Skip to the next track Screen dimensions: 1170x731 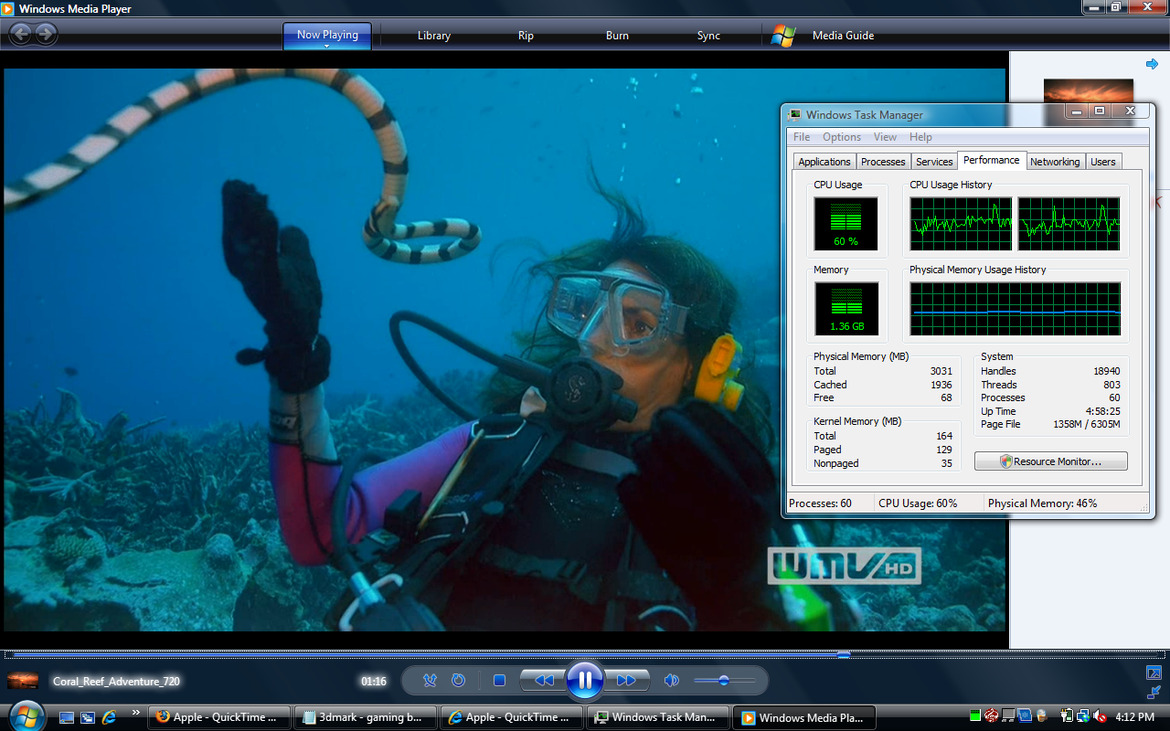point(625,680)
